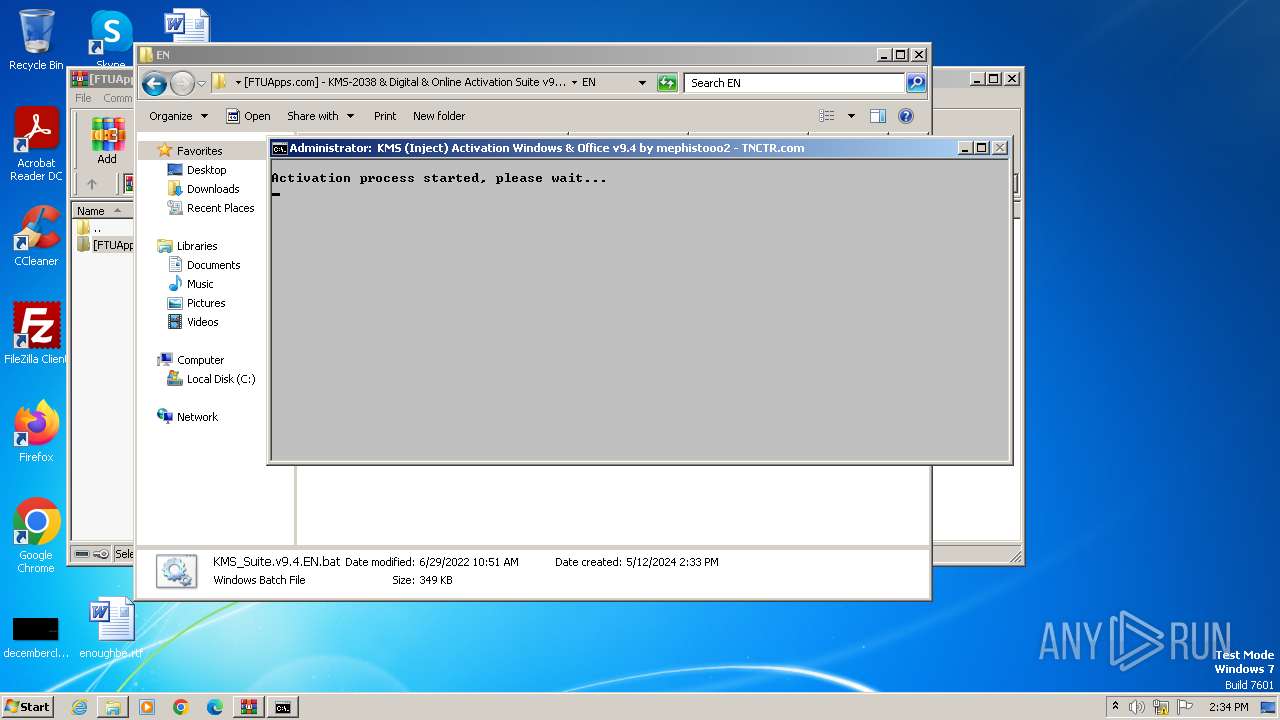The image size is (1280, 720).
Task: Click the EN breadcrumb in address bar
Action: (589, 83)
